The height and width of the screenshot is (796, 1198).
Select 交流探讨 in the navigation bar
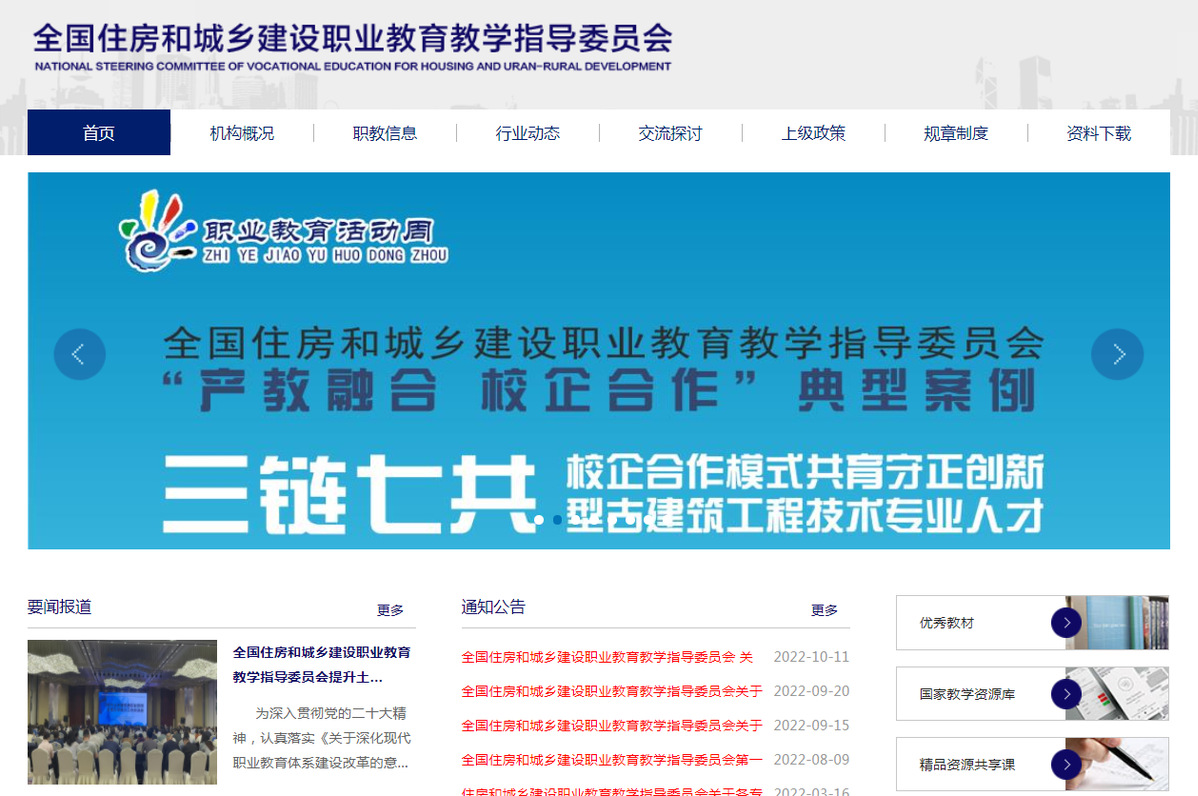[671, 133]
